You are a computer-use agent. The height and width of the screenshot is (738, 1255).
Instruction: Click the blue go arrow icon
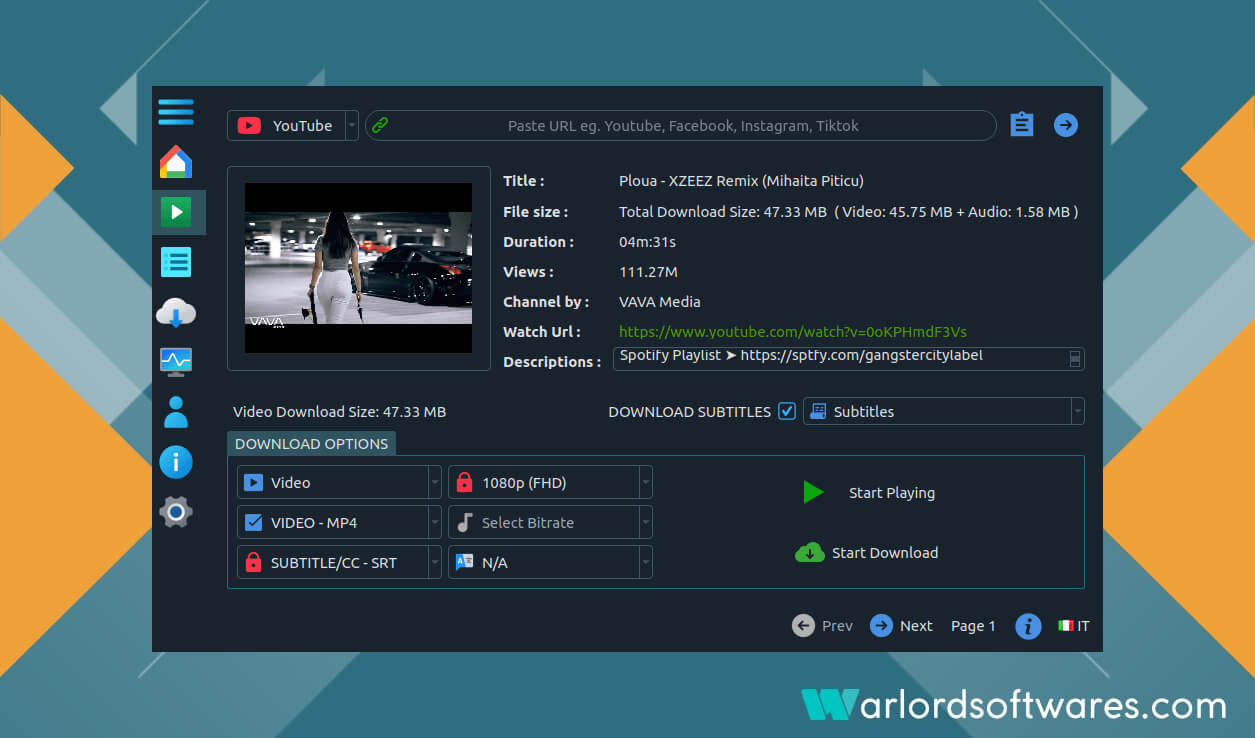pyautogui.click(x=1066, y=125)
